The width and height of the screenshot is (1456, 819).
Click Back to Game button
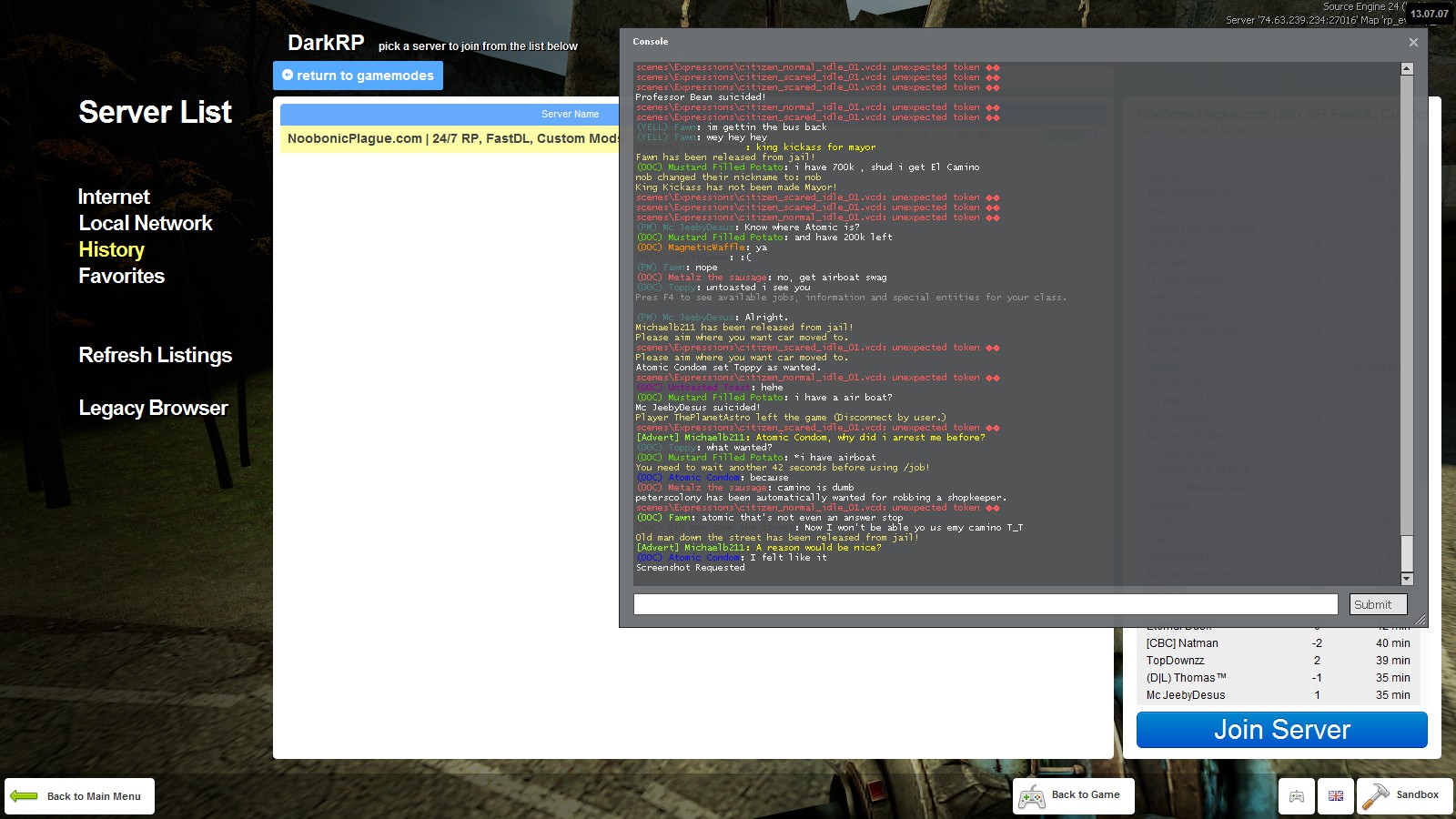point(1074,796)
